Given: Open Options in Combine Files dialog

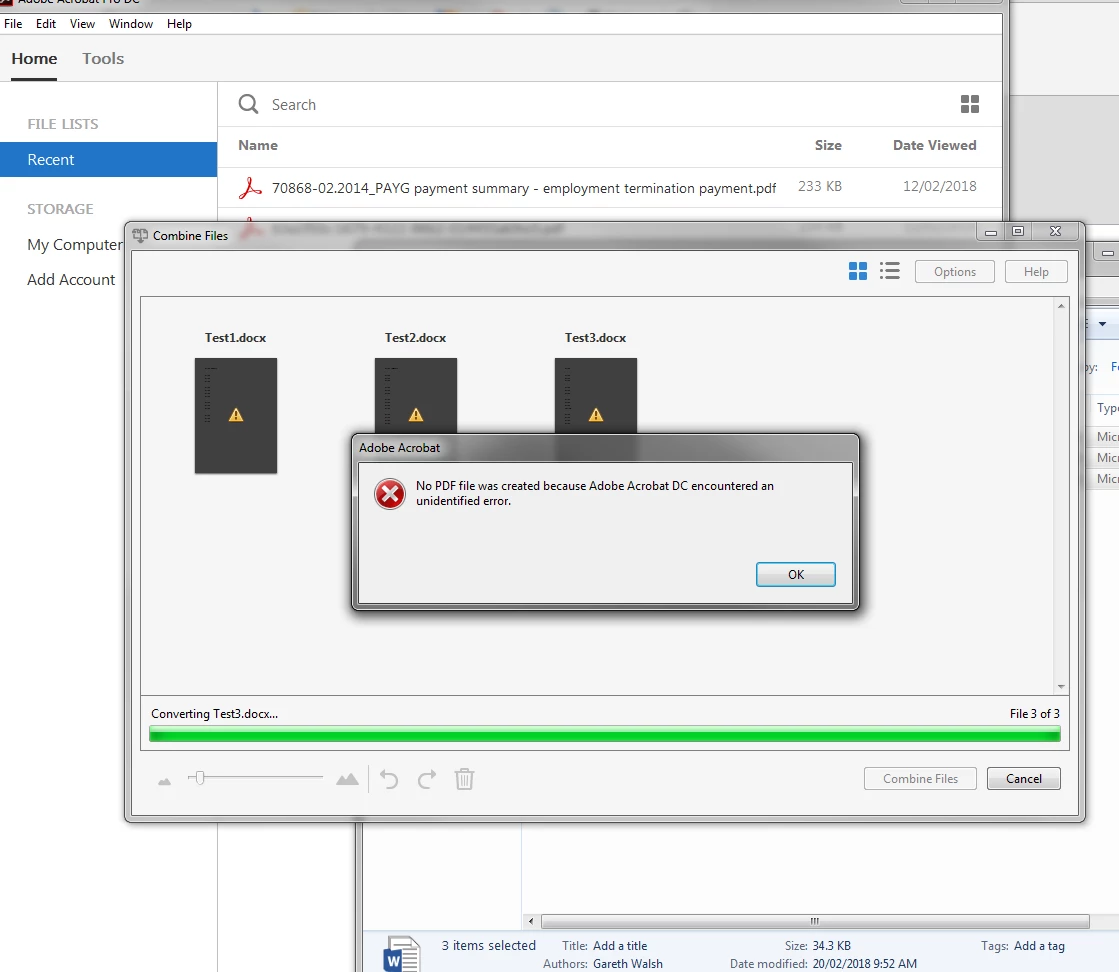Looking at the screenshot, I should coord(954,272).
